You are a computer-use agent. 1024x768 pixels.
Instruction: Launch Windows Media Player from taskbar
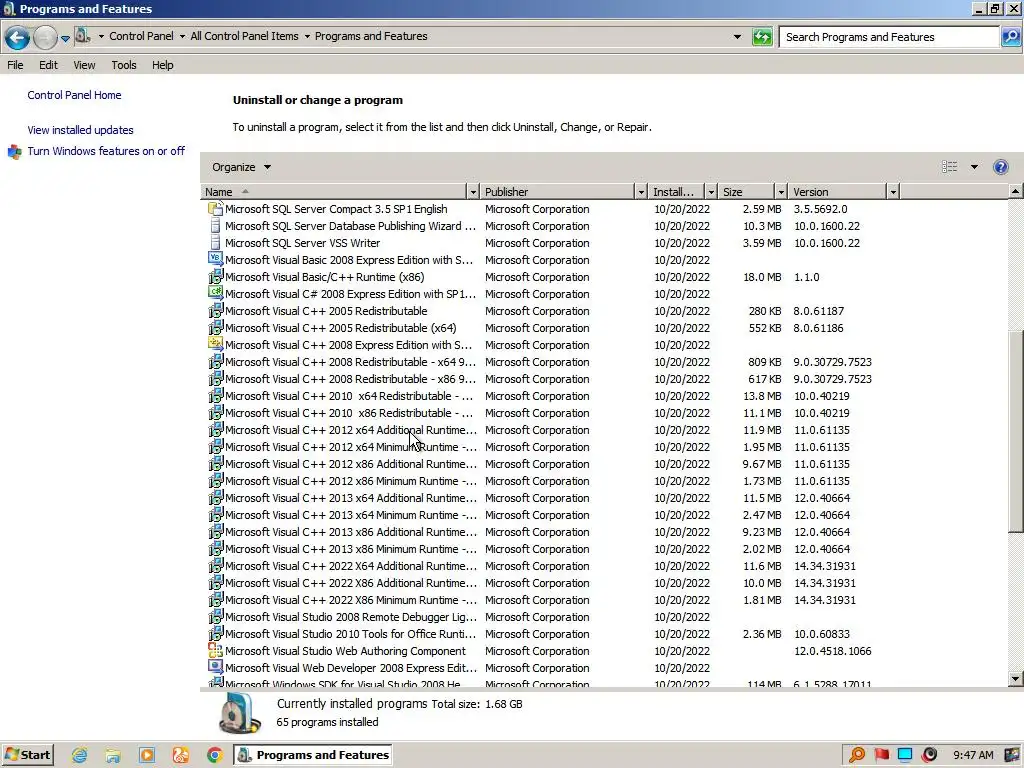click(x=147, y=755)
